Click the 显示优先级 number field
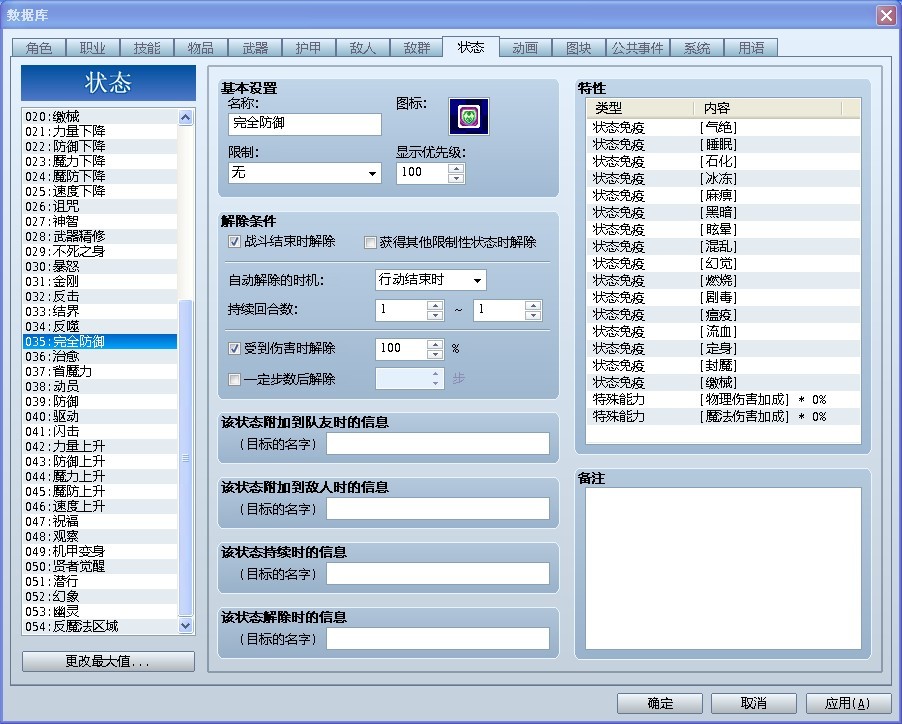Viewport: 902px width, 724px height. coord(423,173)
